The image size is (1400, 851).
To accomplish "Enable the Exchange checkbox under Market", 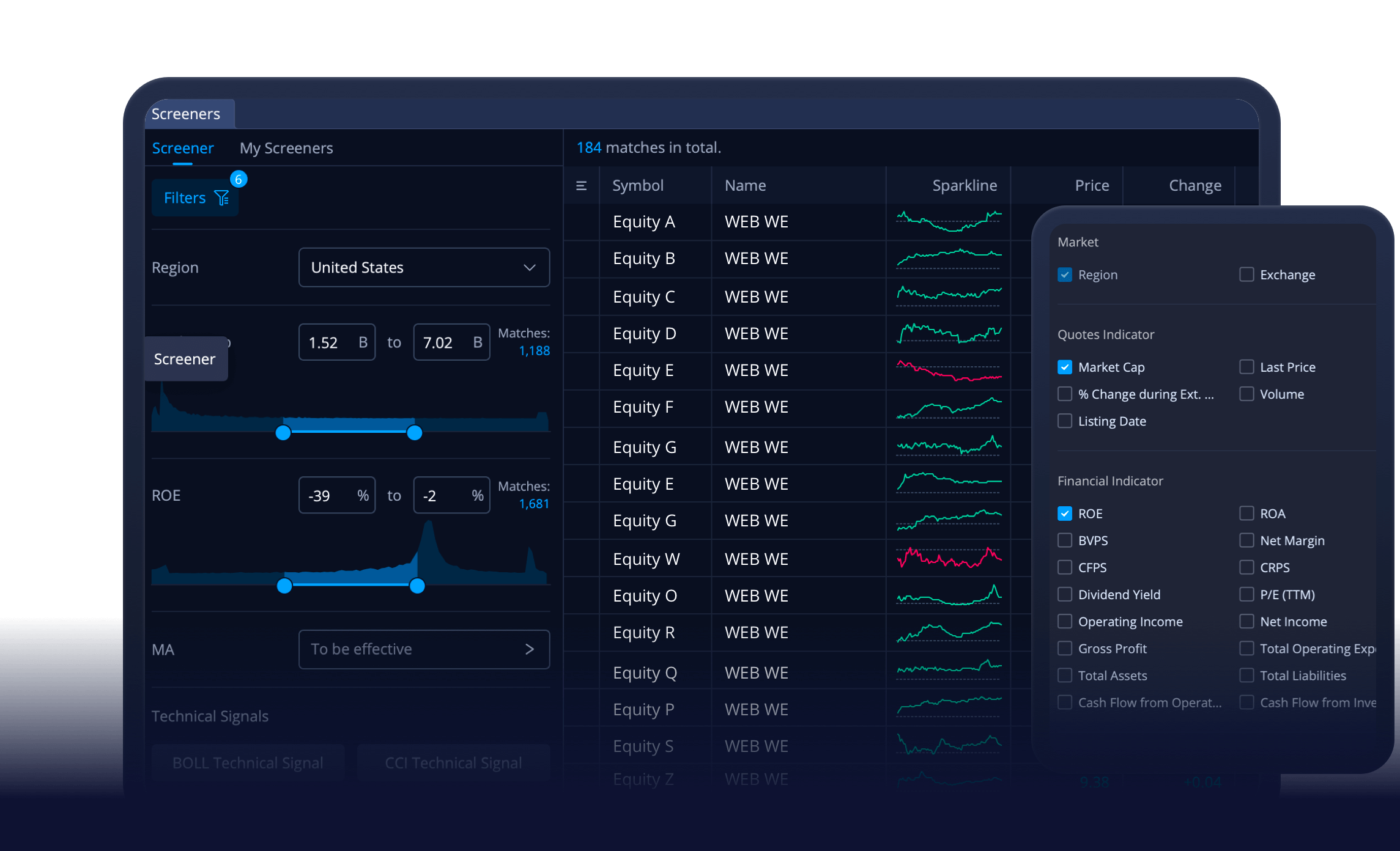I will (1246, 274).
